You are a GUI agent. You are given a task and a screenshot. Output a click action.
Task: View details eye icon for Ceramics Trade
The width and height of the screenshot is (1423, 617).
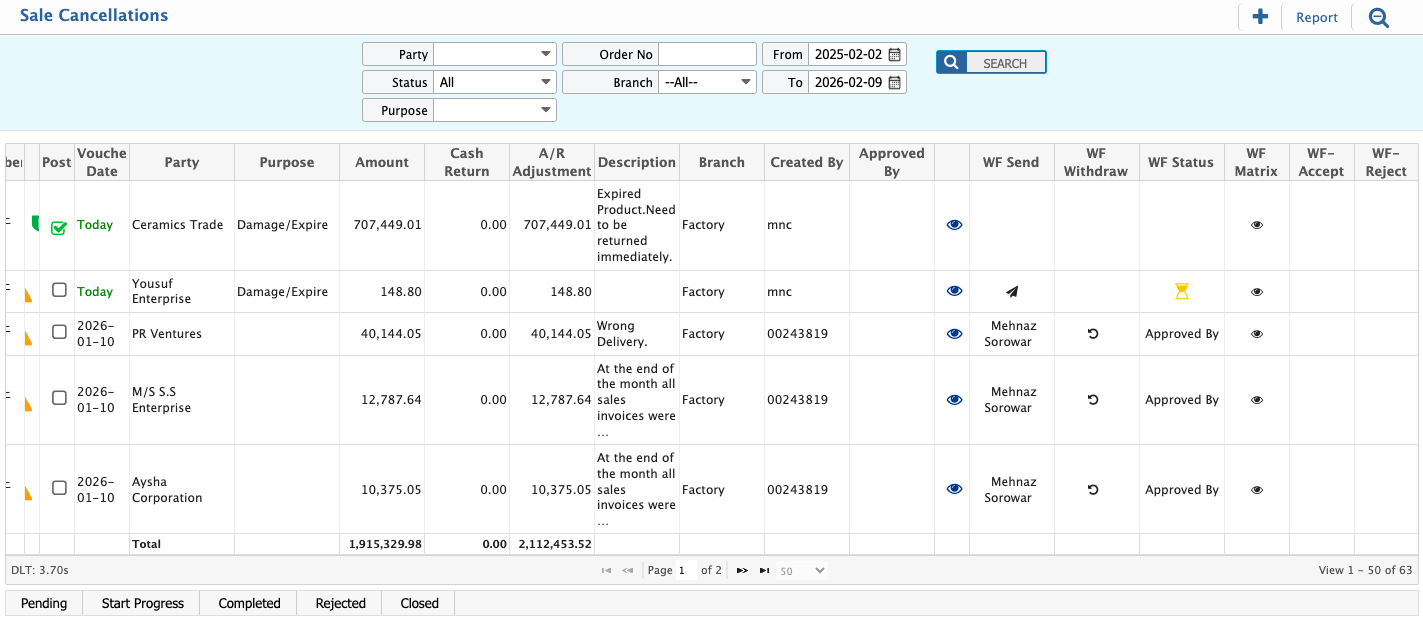coord(954,225)
